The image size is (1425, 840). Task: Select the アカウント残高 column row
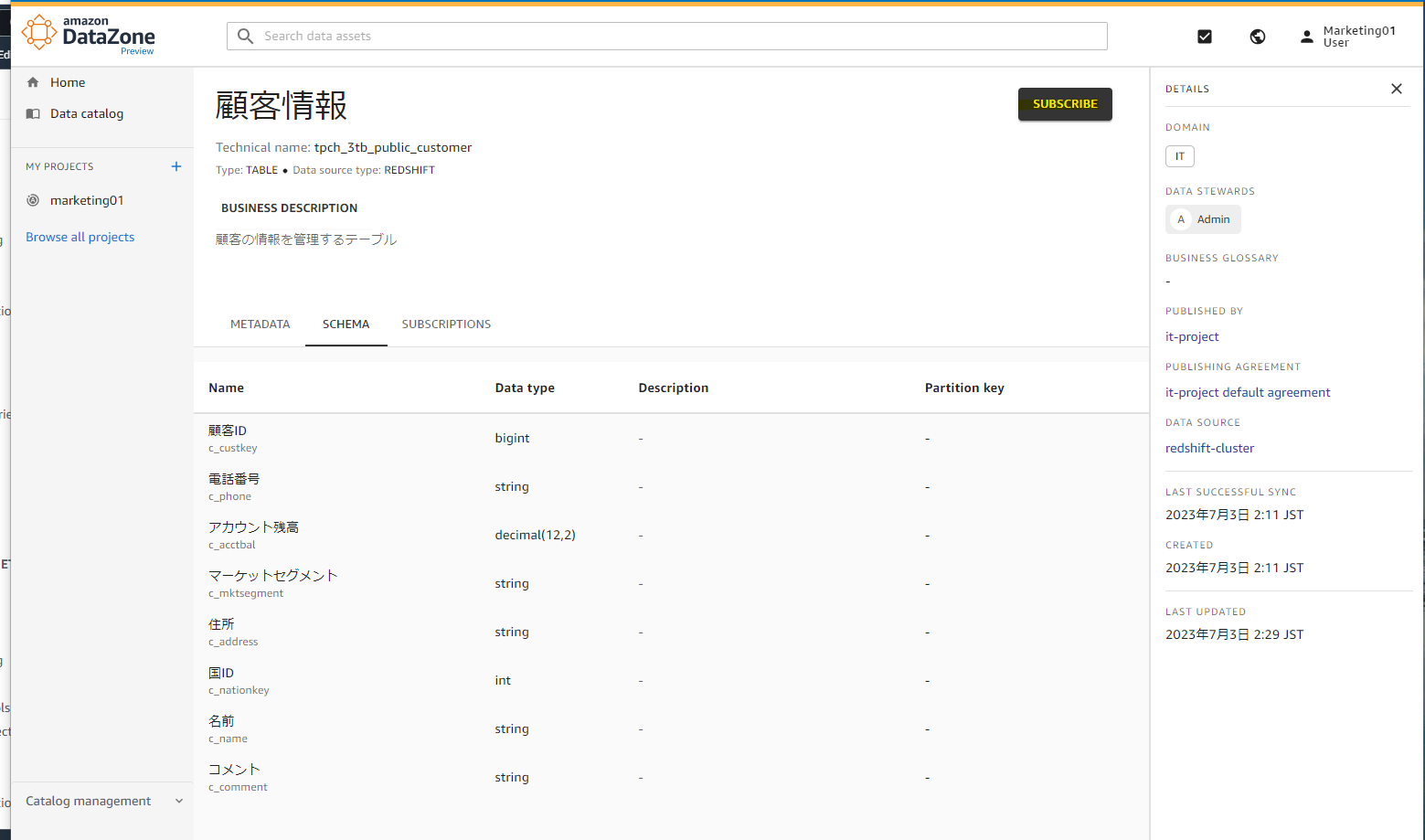[671, 535]
